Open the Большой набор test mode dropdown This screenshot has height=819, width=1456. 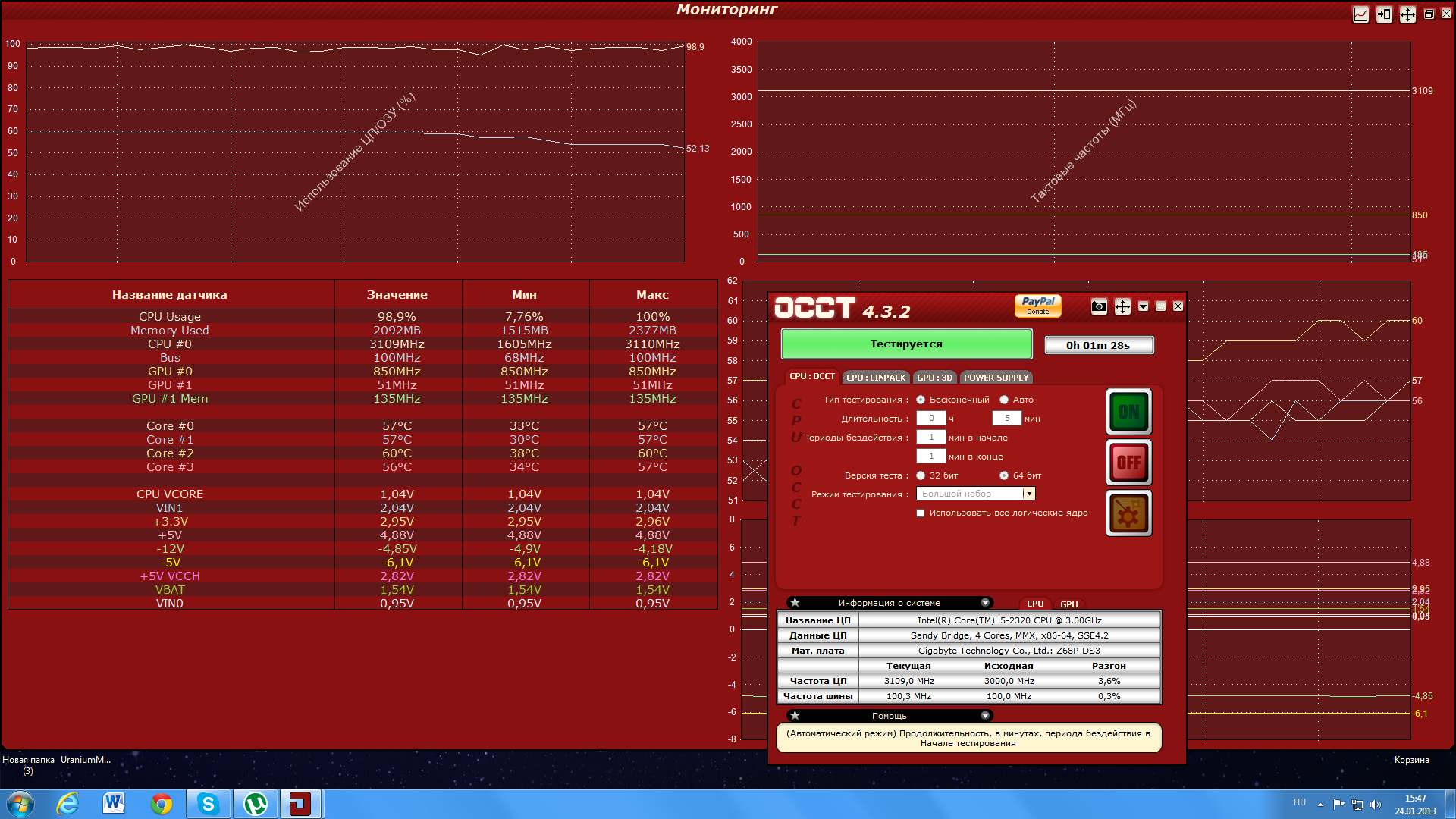pos(1029,494)
